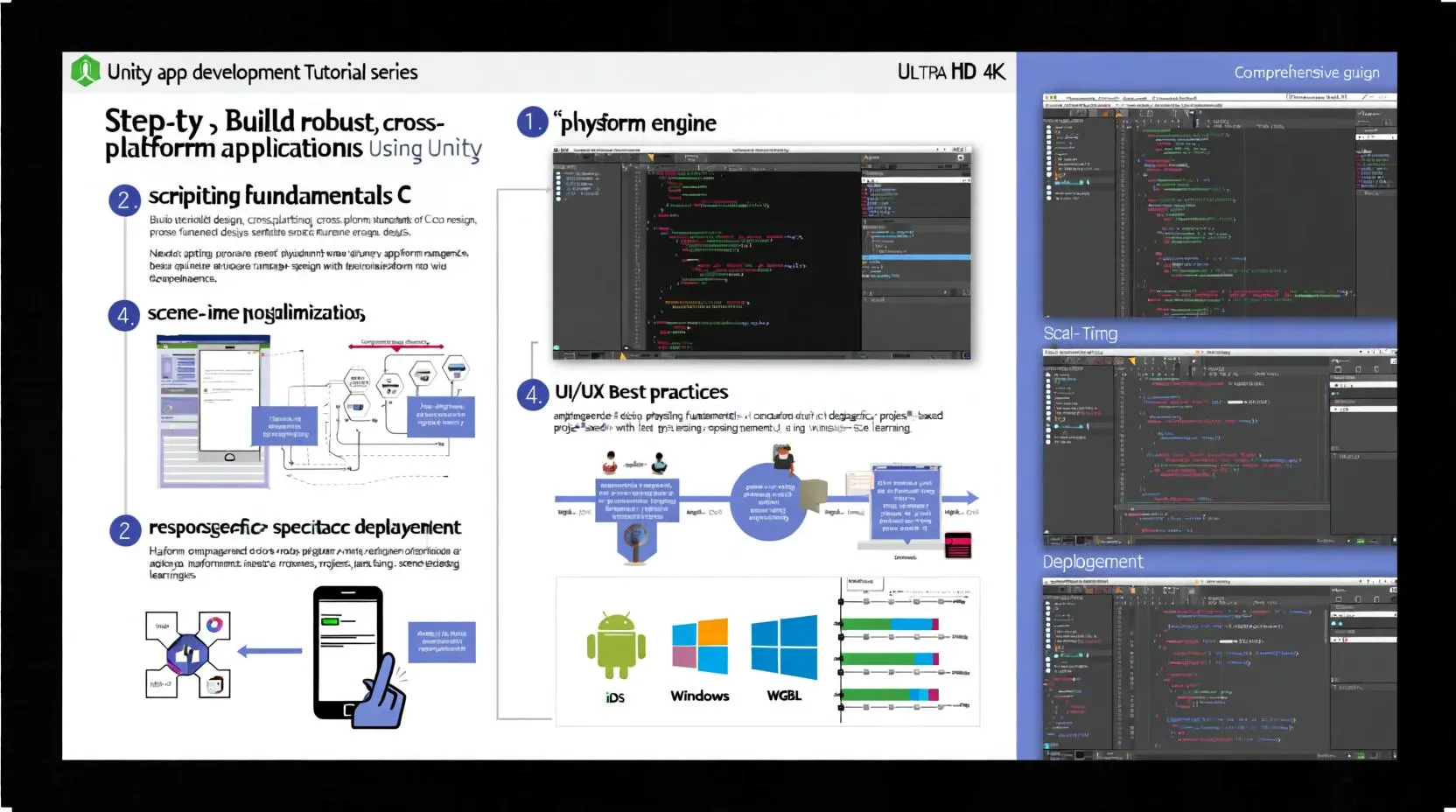This screenshot has height=812, width=1456.
Task: Click the blue left-pointing arrow near the phone
Action: (269, 651)
